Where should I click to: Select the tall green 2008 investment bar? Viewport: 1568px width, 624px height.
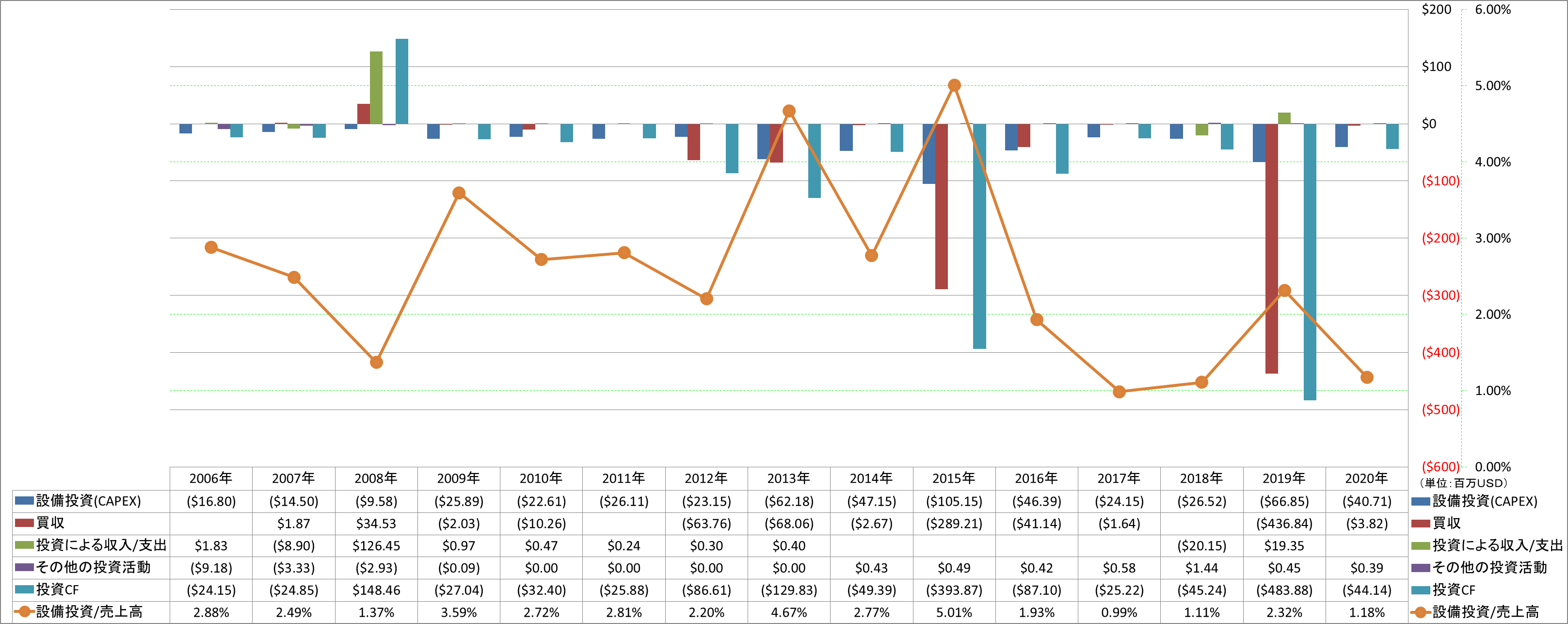pos(376,88)
